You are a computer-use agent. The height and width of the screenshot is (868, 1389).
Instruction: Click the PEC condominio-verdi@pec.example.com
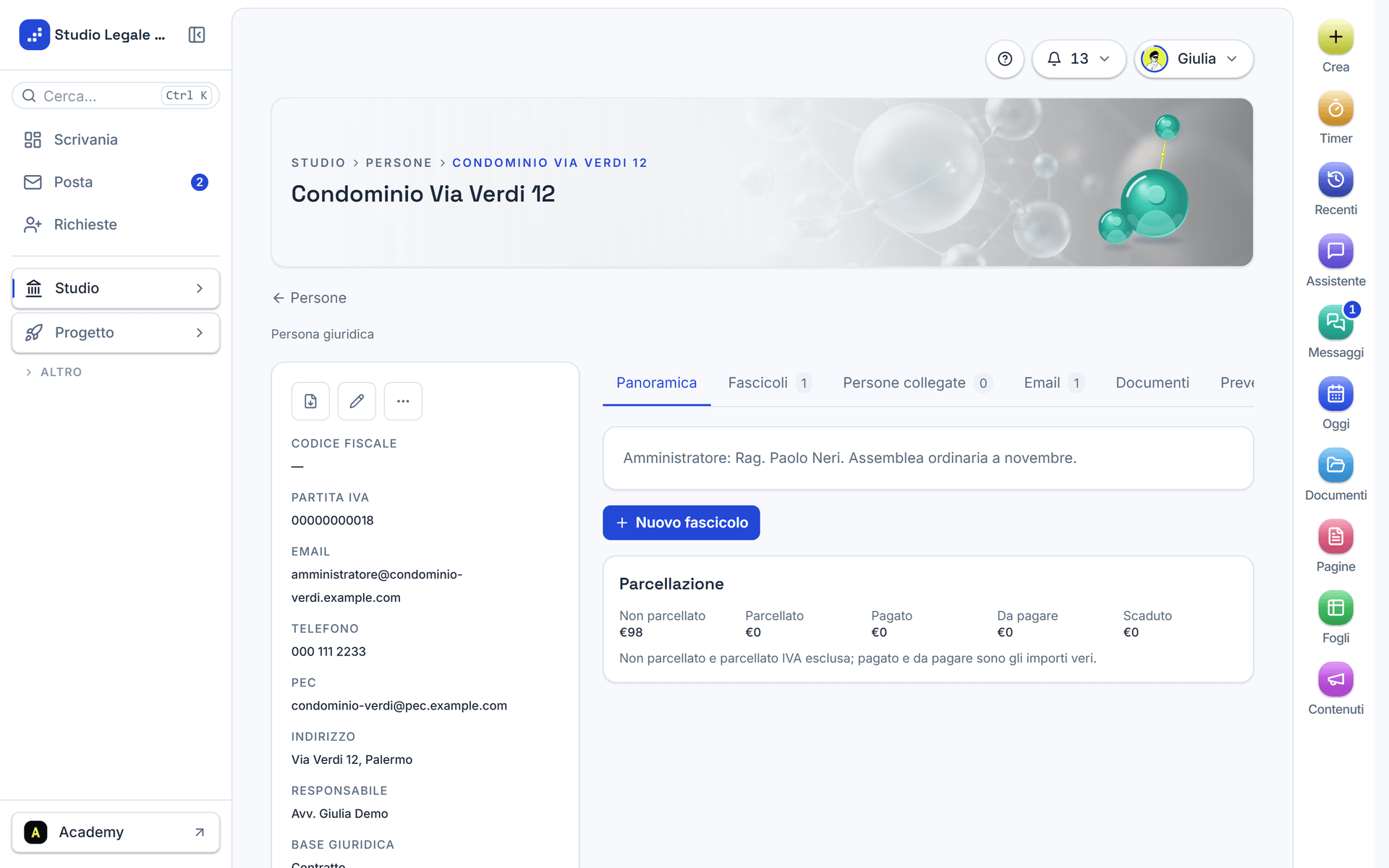399,706
